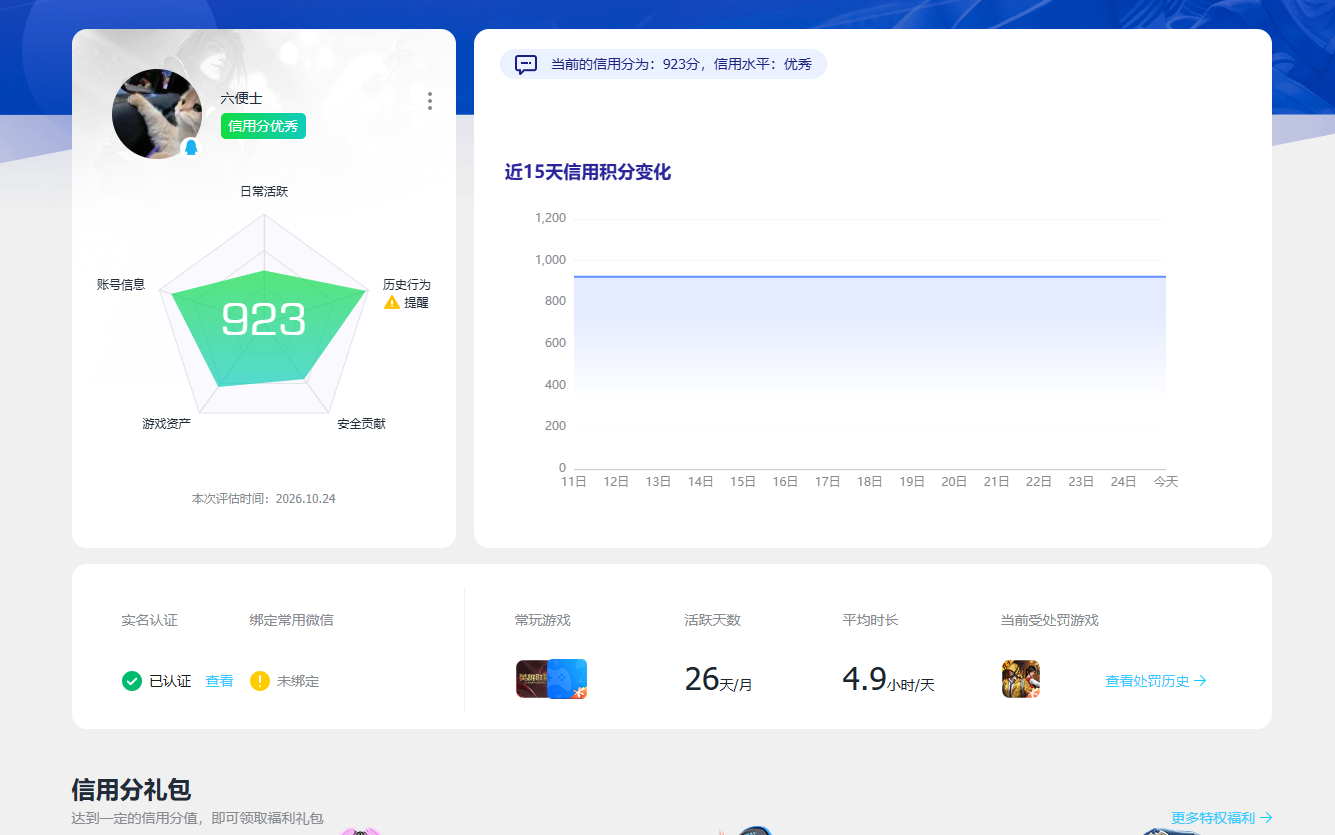Click the green 信用分优秀 badge
This screenshot has height=835, width=1335.
[263, 126]
